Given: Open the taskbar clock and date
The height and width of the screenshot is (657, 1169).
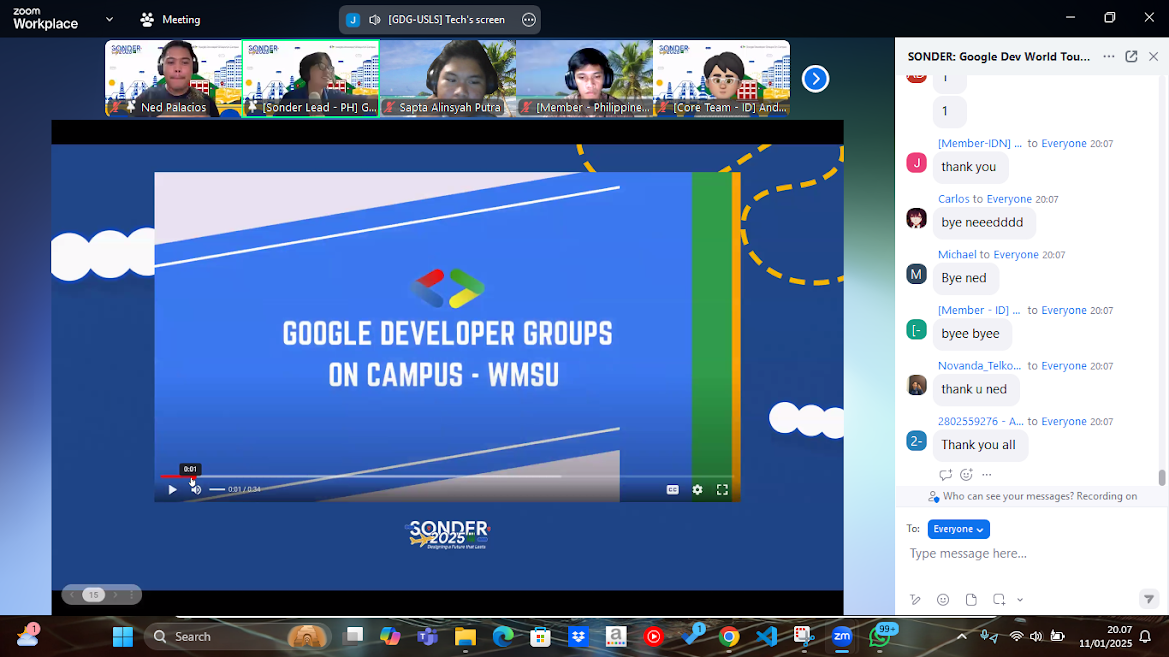Looking at the screenshot, I should pos(1105,637).
